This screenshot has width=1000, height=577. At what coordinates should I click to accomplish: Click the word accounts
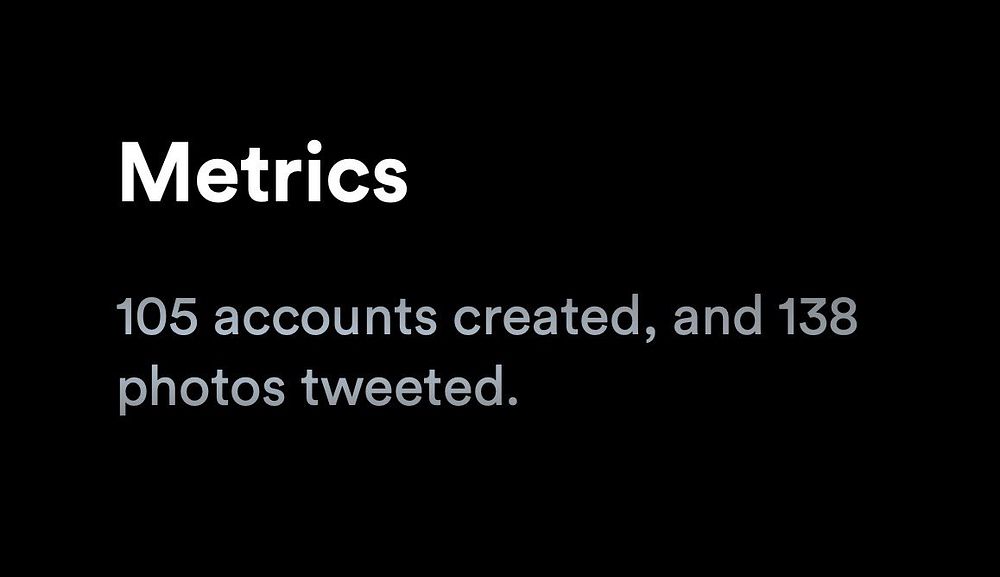325,319
